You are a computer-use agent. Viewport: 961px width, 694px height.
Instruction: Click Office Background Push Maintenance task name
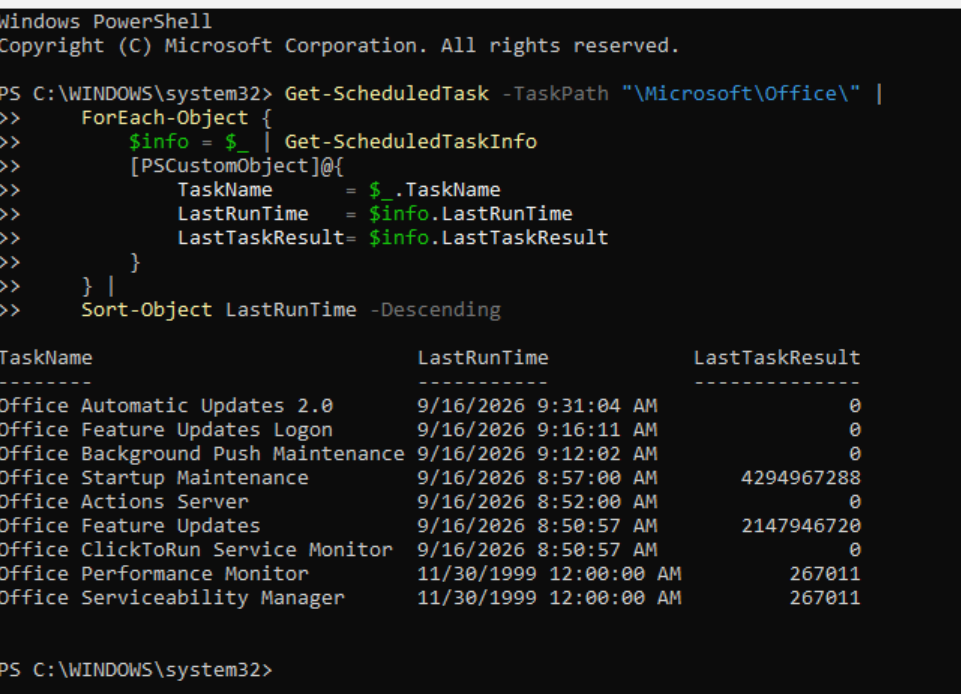[x=202, y=454]
